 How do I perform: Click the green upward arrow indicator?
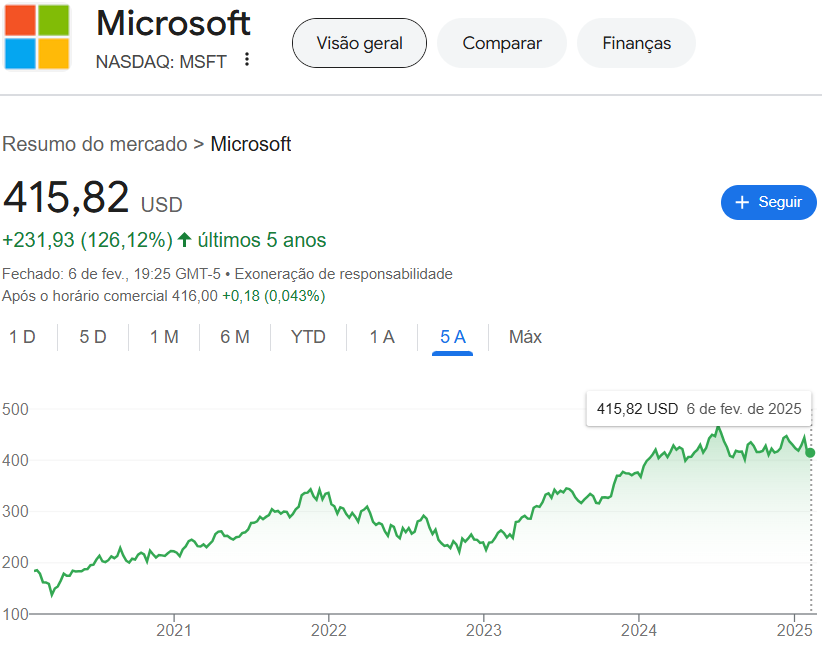click(x=184, y=240)
